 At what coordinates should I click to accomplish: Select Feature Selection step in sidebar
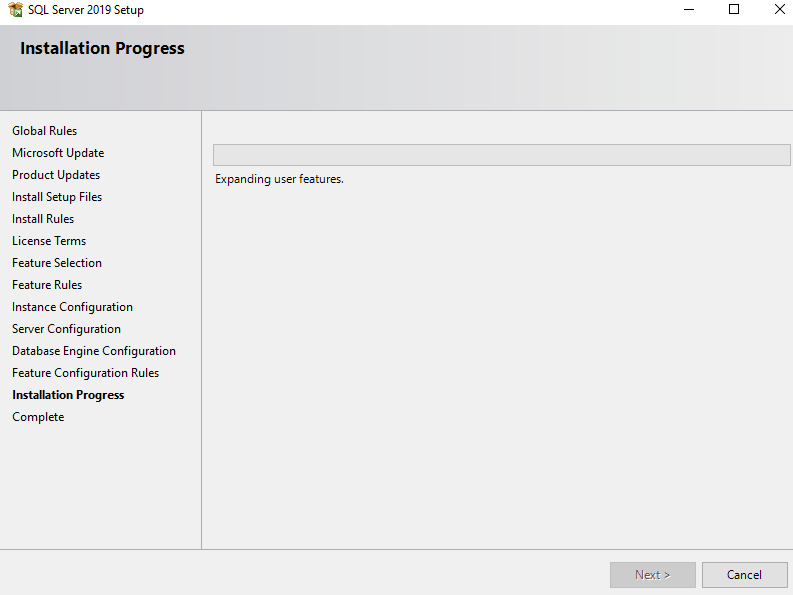(57, 263)
